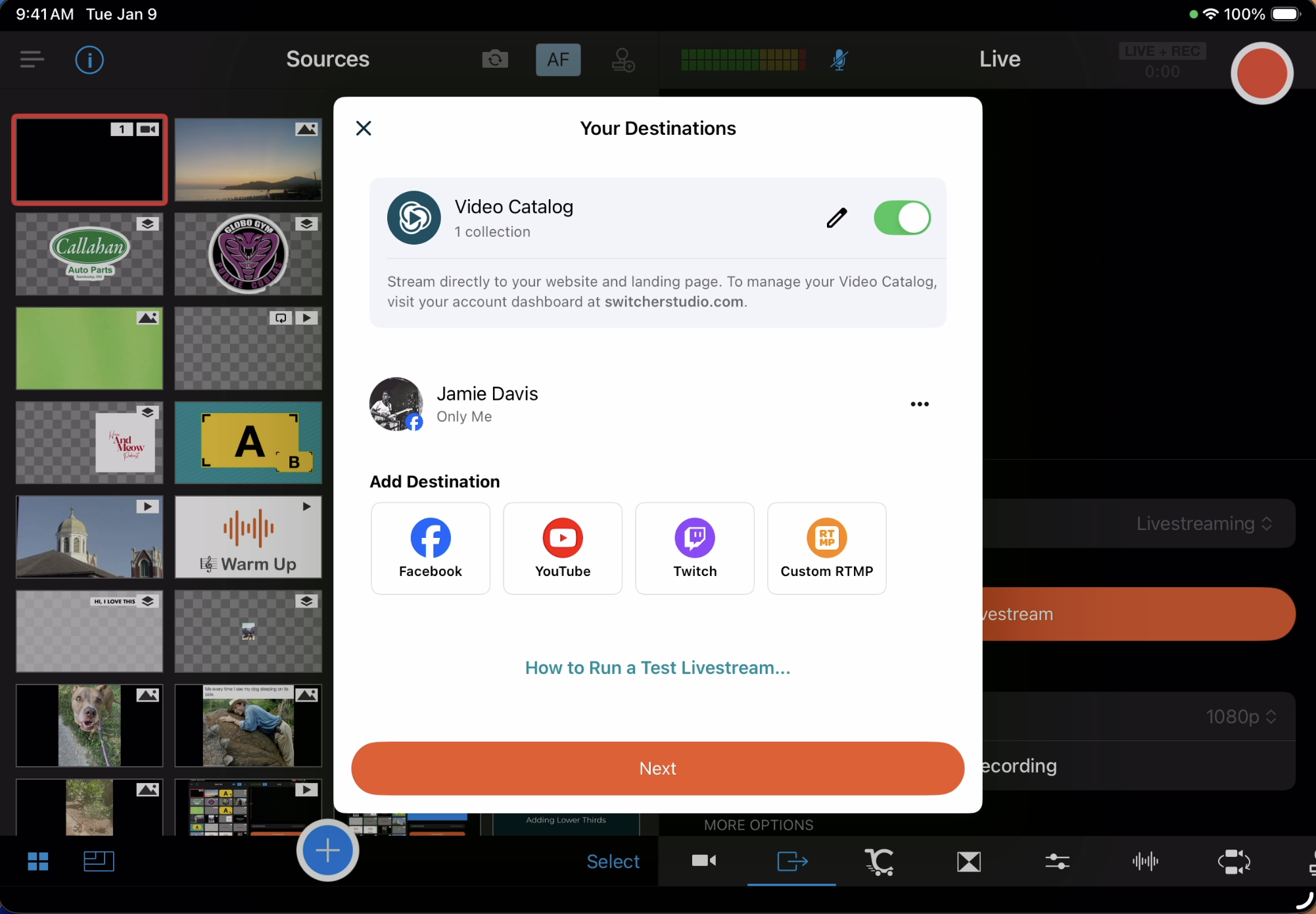
Task: Open the three-dot menu for Jamie Davis
Action: point(919,404)
